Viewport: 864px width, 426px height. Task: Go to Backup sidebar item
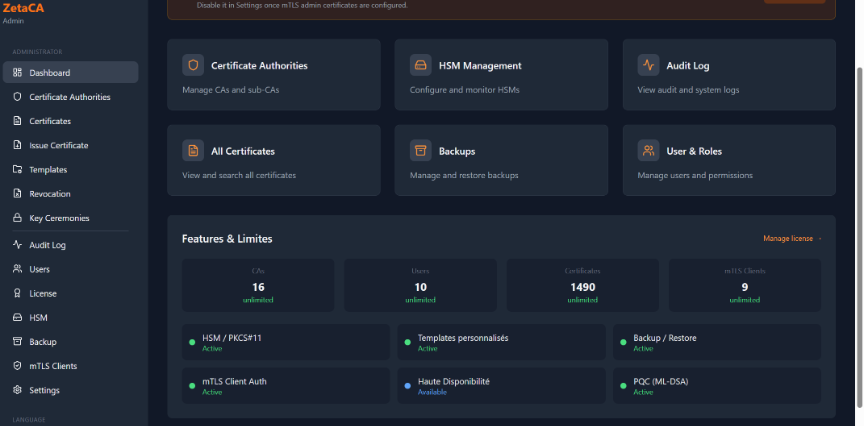tap(71, 342)
